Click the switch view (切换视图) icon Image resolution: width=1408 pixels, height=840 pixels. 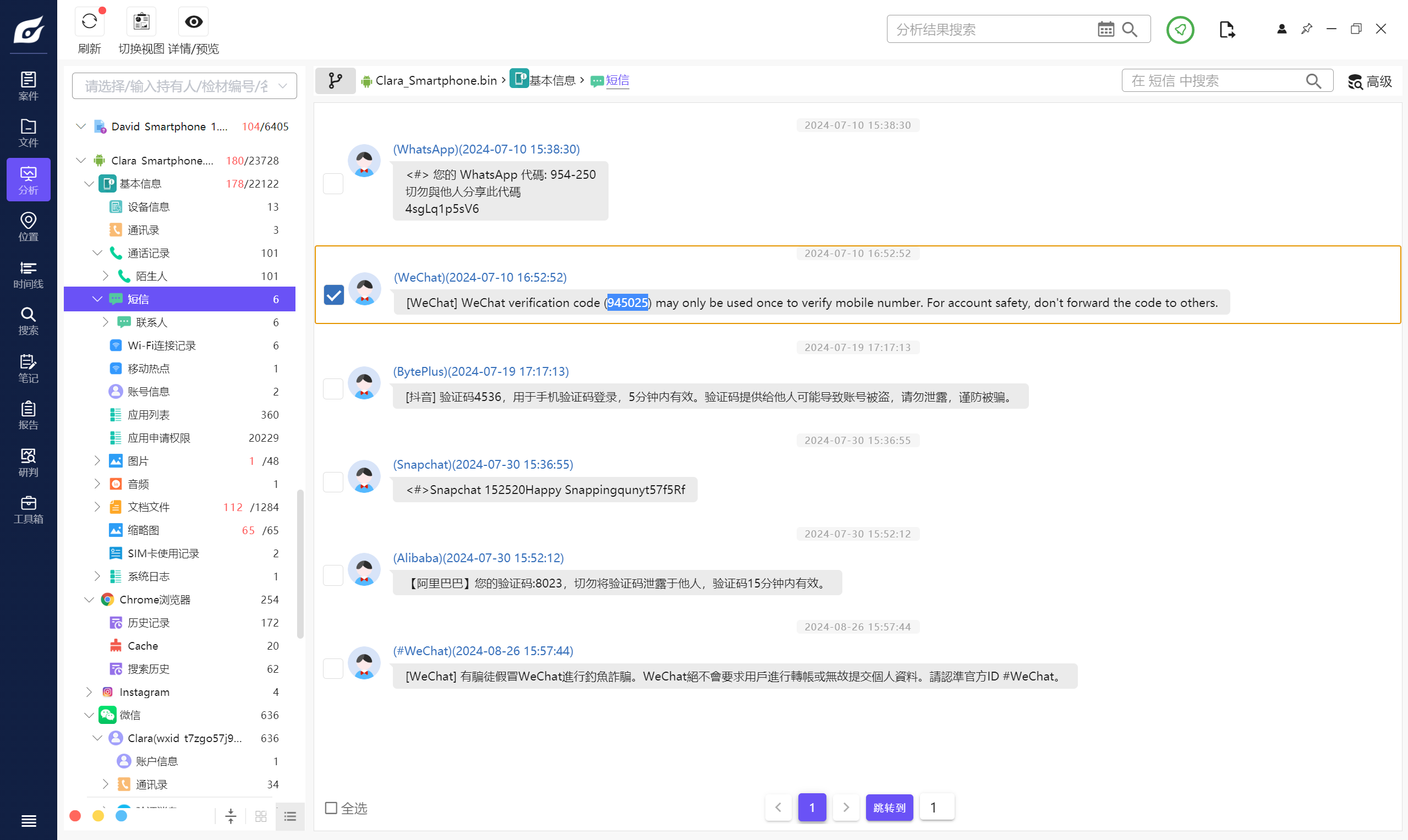[141, 23]
